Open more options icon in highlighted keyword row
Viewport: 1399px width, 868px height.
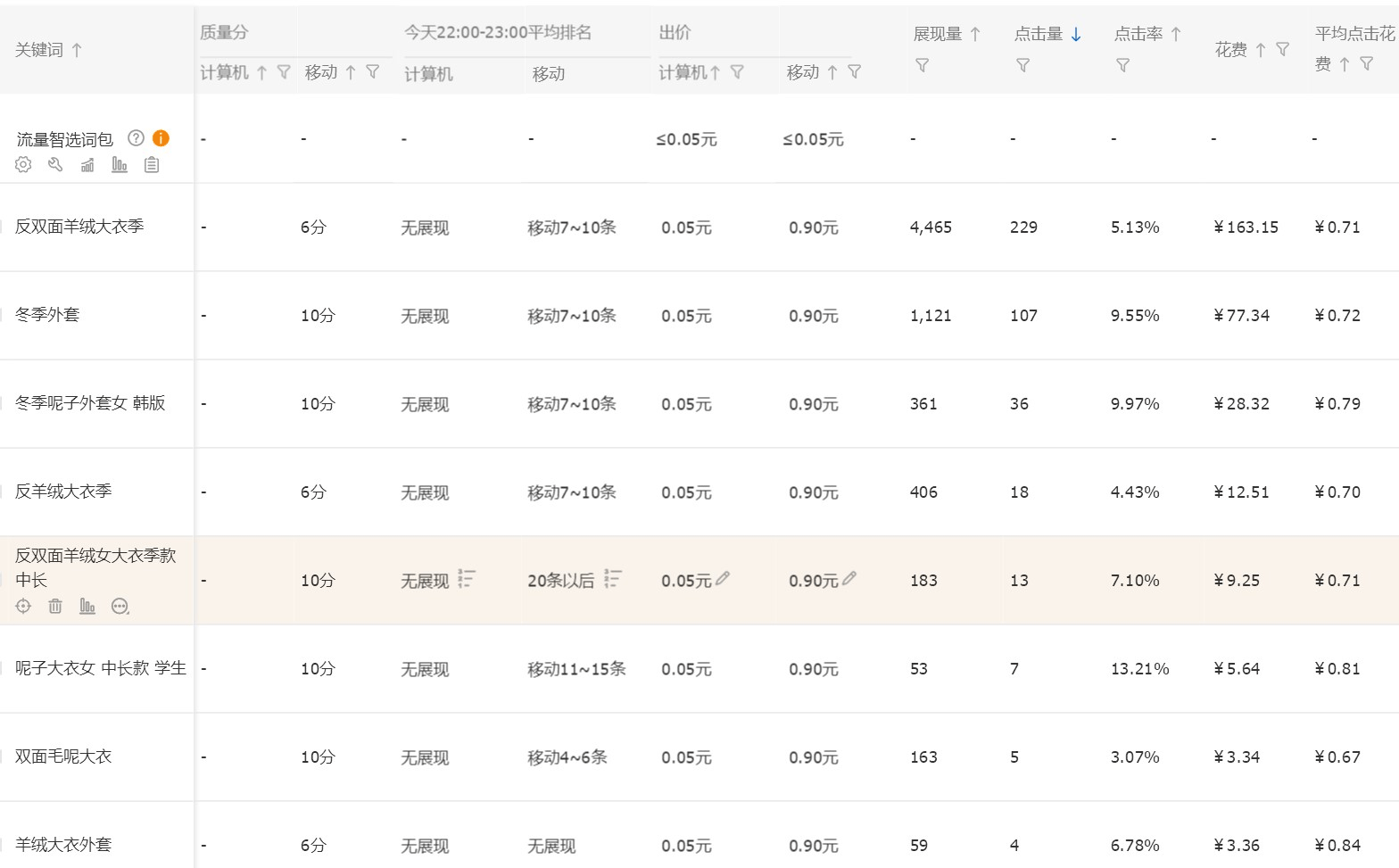pyautogui.click(x=120, y=607)
